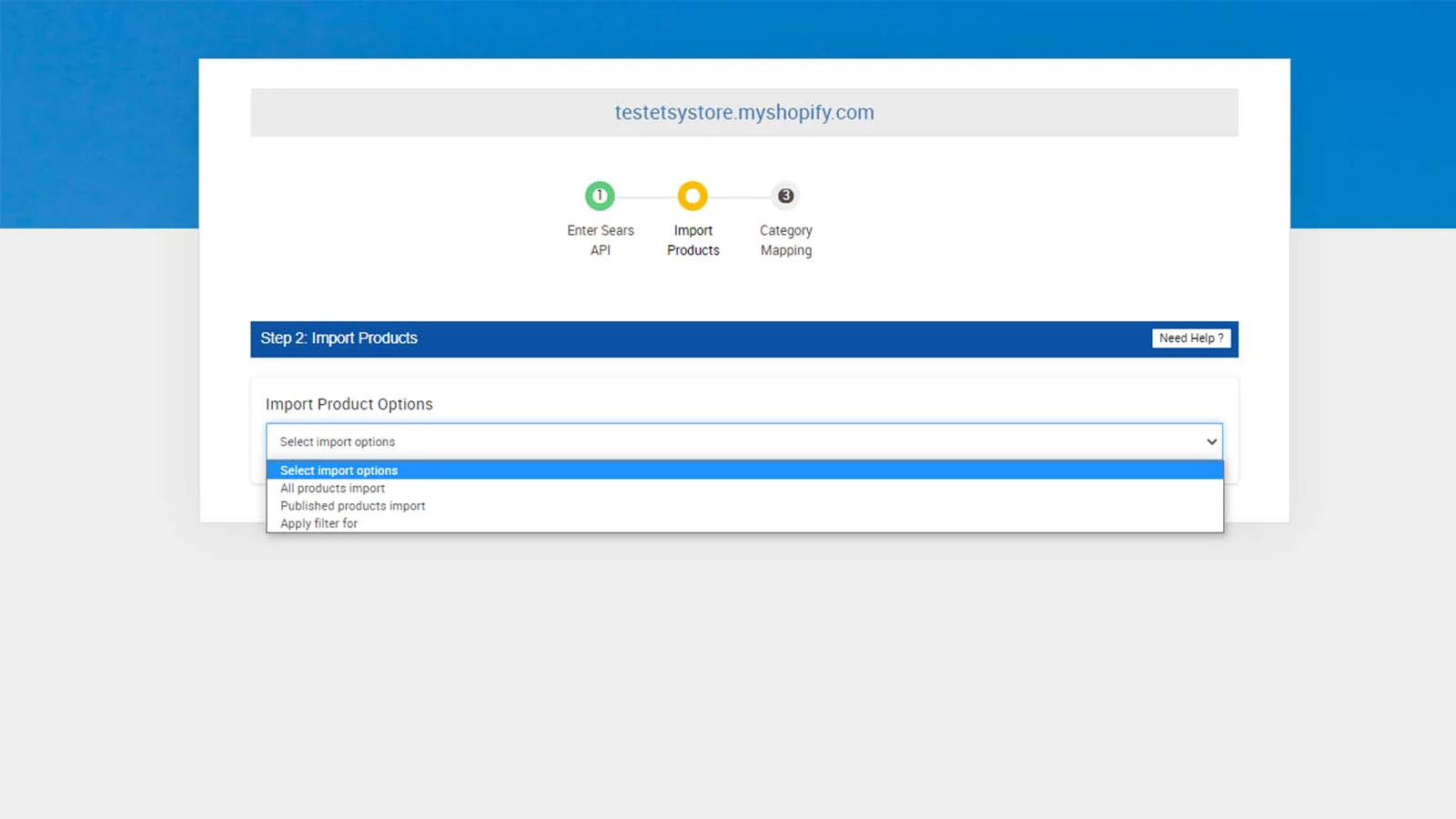This screenshot has height=819, width=1456.
Task: Click 'Import Product Options' heading
Action: click(349, 404)
